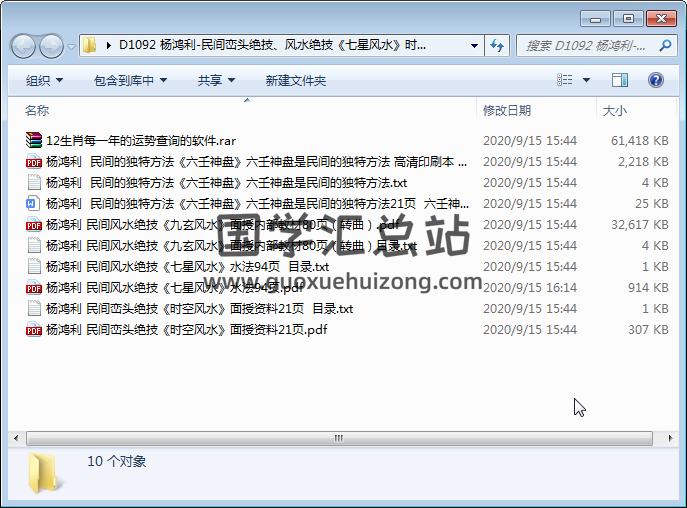Click the 914 KB size value
Viewport: 687px width, 508px height.
tap(648, 288)
